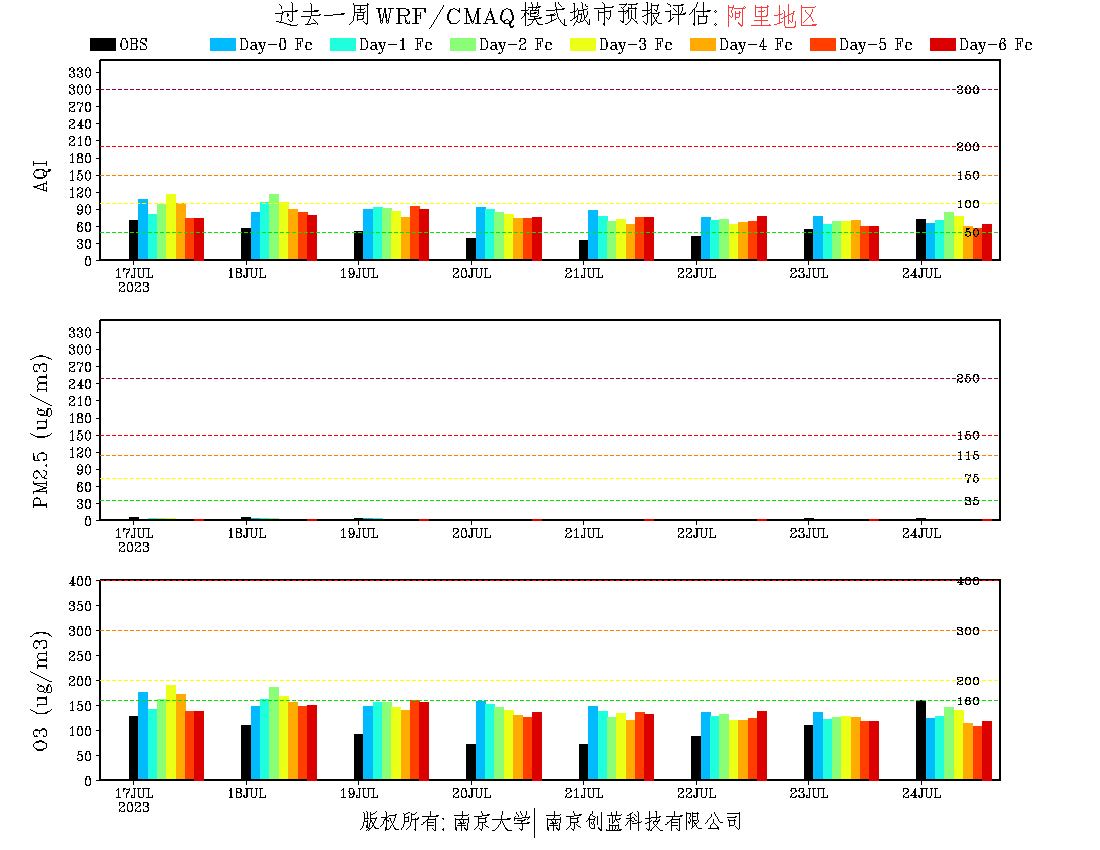Click the '100' yellow threshold label in AQI chart
Screen dimensions: 1100x850
click(968, 204)
